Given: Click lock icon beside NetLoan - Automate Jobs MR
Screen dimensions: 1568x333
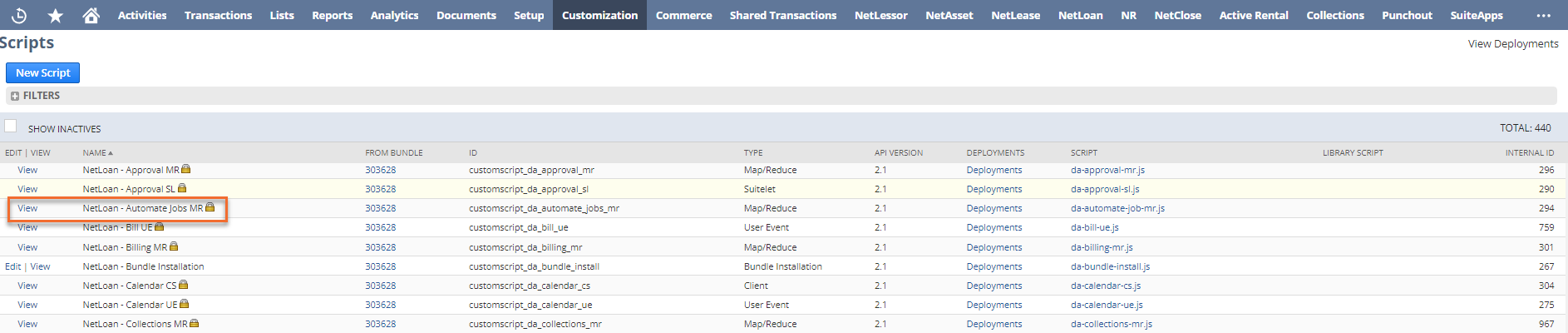Looking at the screenshot, I should click(210, 207).
